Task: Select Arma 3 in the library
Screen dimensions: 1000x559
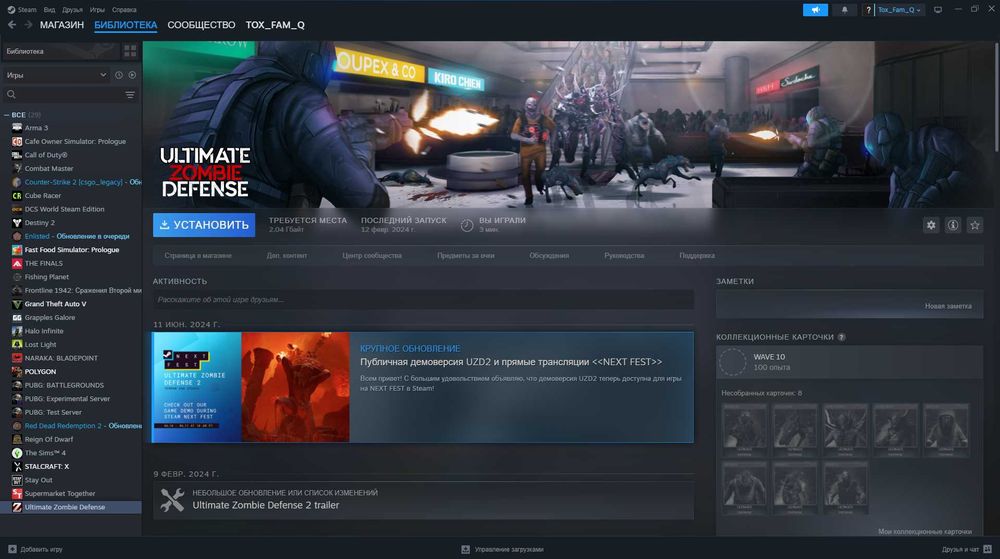Action: [36, 128]
